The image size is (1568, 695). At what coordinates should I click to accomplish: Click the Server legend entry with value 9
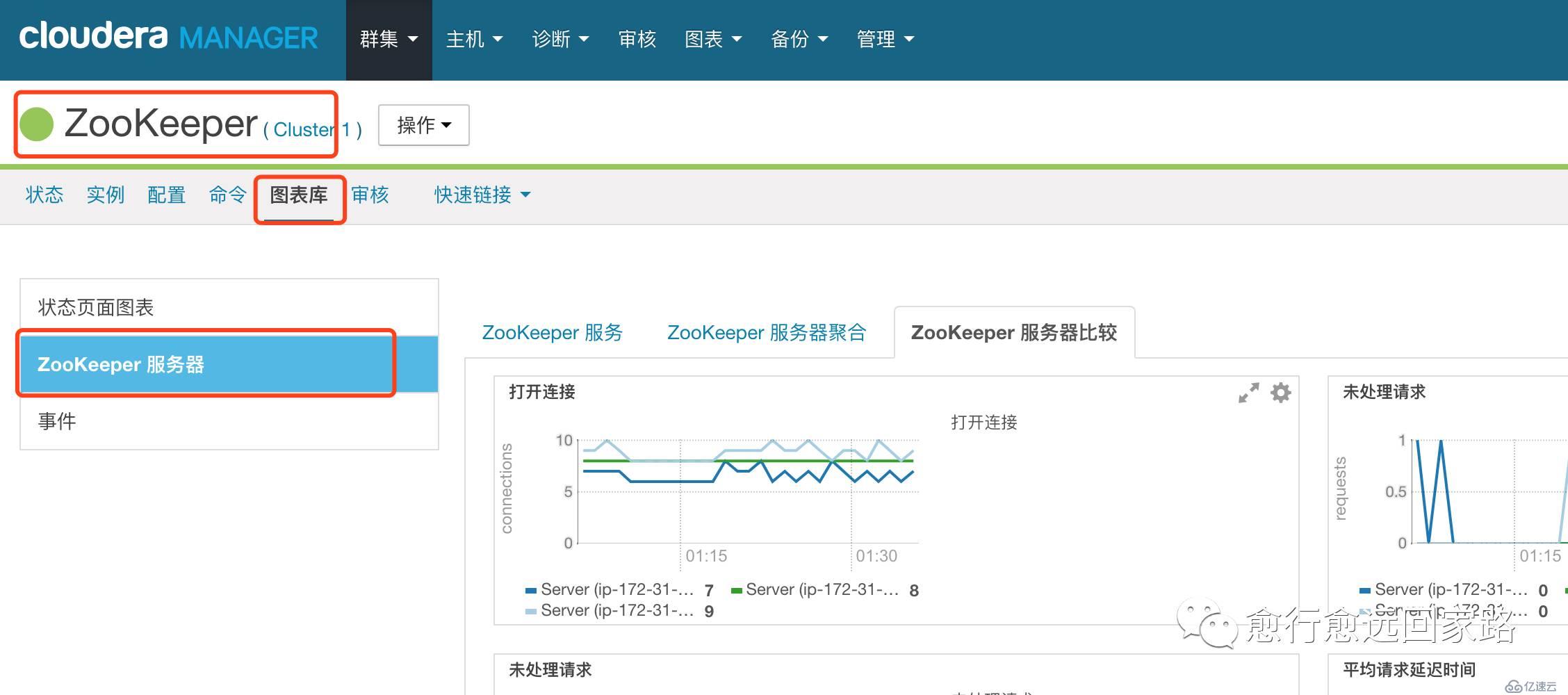(x=620, y=611)
